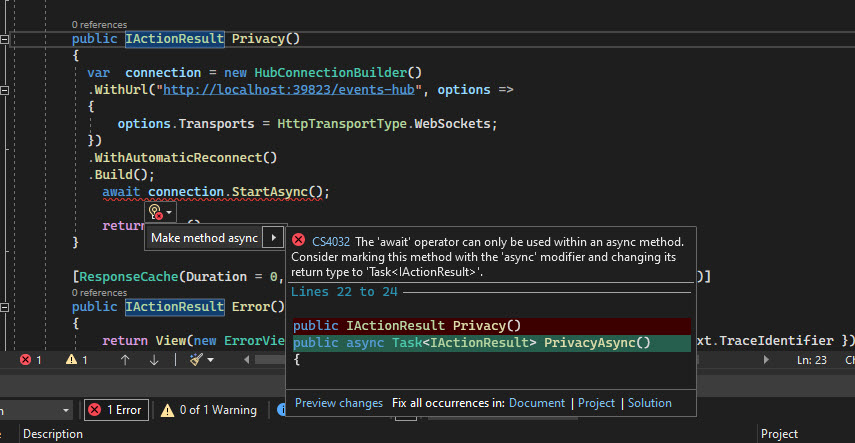This screenshot has width=855, height=443.
Task: Collapse the Error method outline
Action: 6,306
